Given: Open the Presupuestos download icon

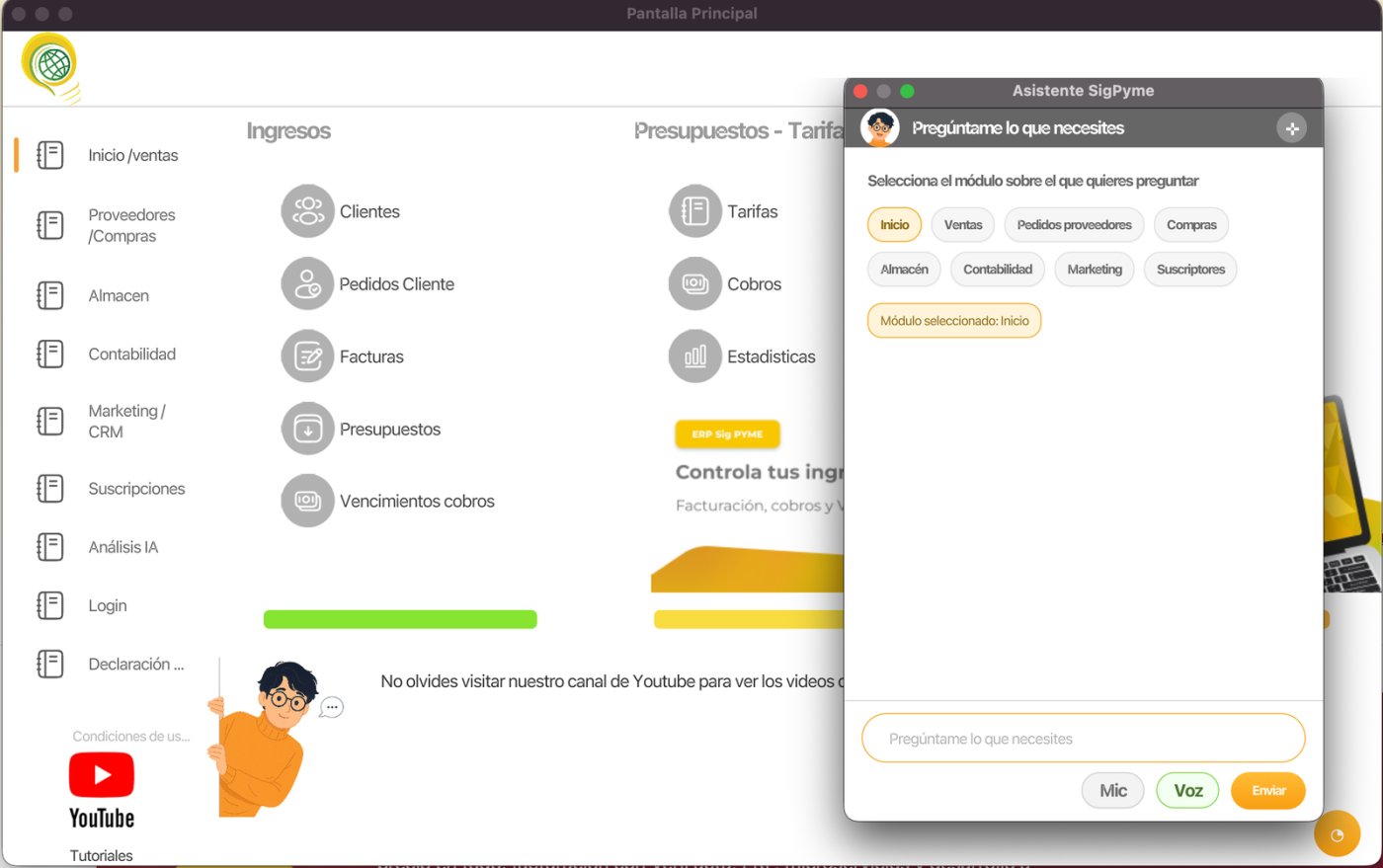Looking at the screenshot, I should pyautogui.click(x=307, y=430).
